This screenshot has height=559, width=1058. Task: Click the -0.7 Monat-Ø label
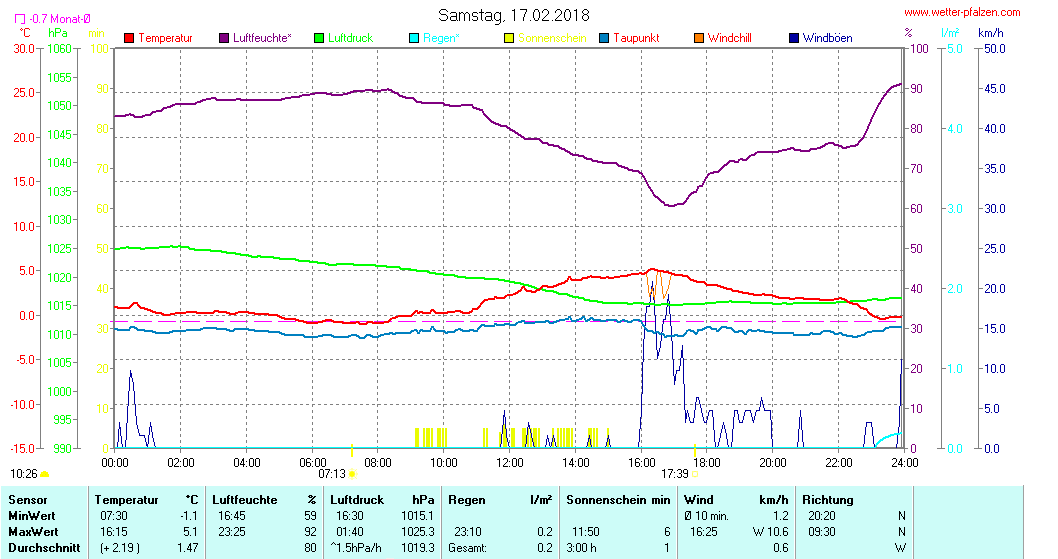tap(60, 19)
